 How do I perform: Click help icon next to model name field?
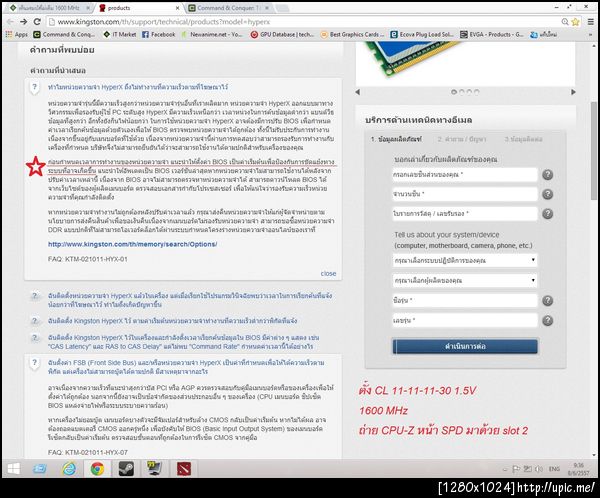pos(548,300)
